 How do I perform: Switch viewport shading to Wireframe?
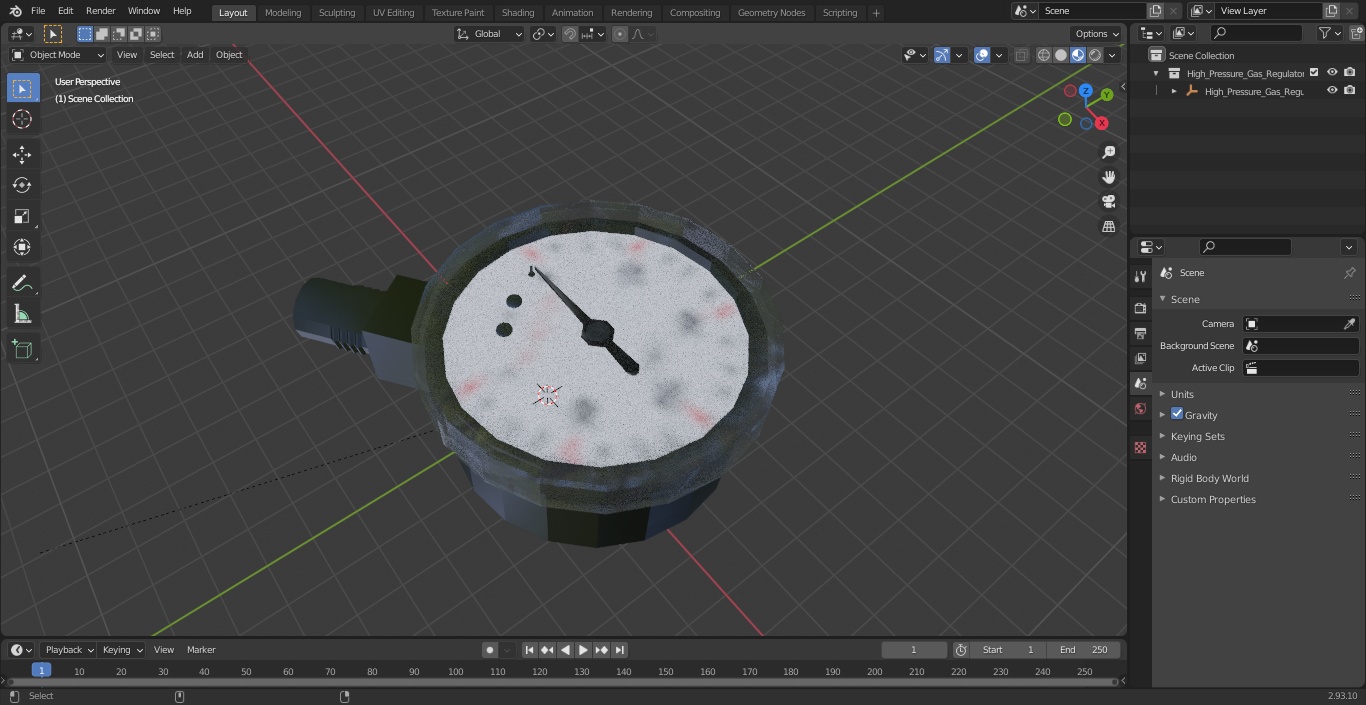(1044, 55)
